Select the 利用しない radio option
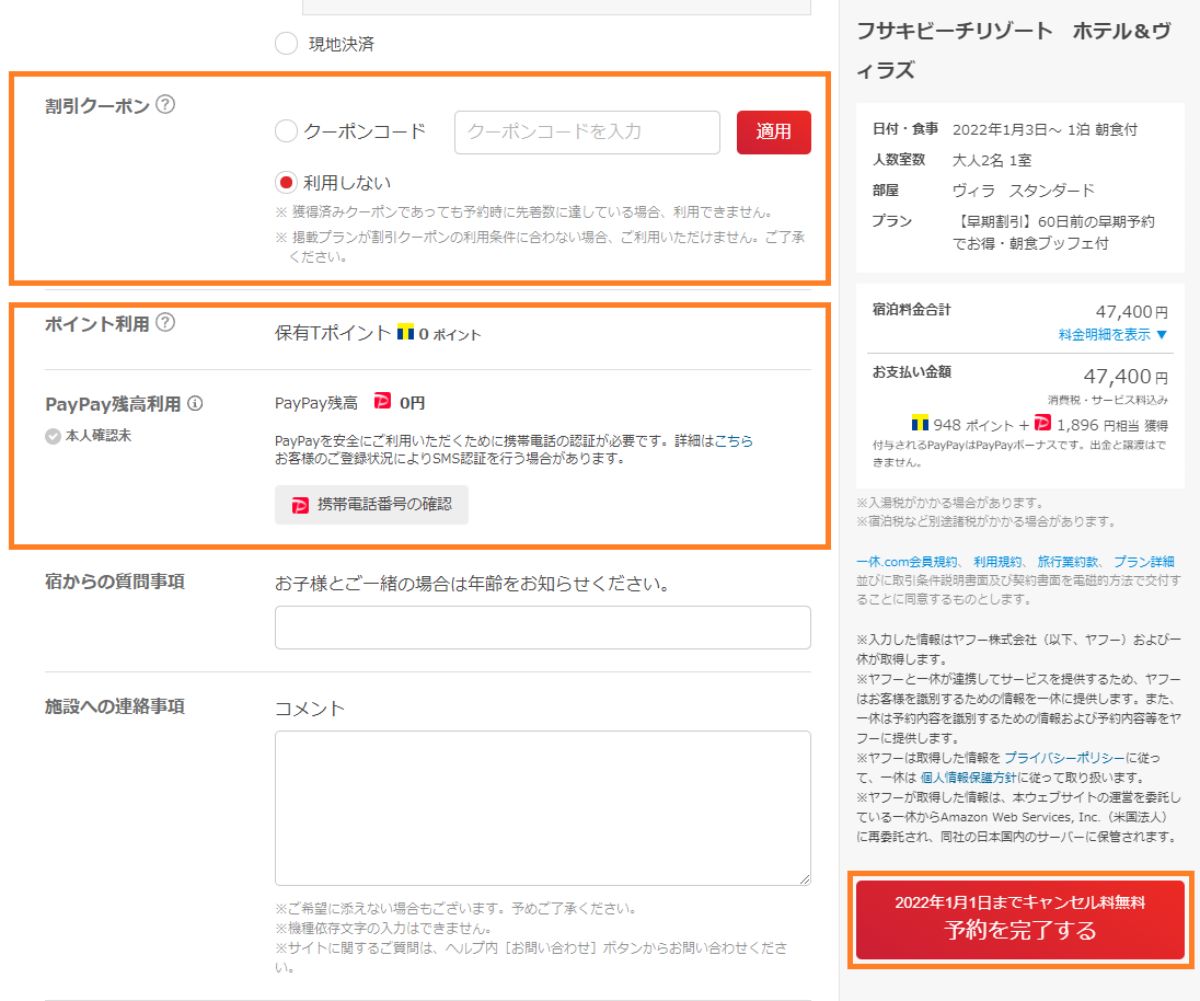This screenshot has height=1001, width=1200. [x=286, y=181]
